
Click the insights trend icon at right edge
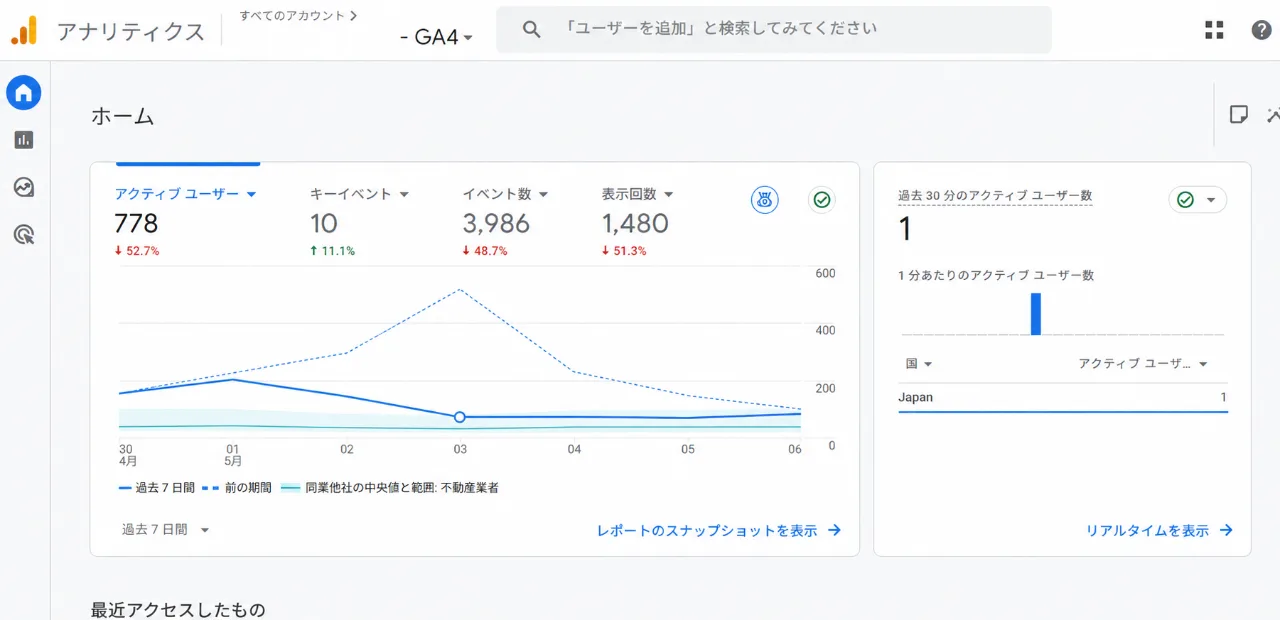1273,114
